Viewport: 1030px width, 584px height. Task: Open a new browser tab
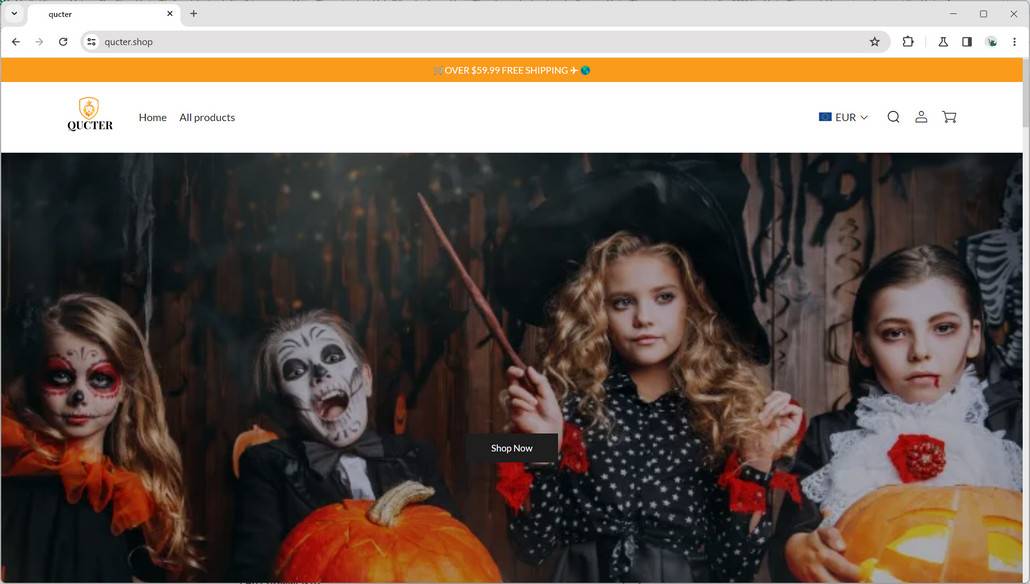[193, 13]
